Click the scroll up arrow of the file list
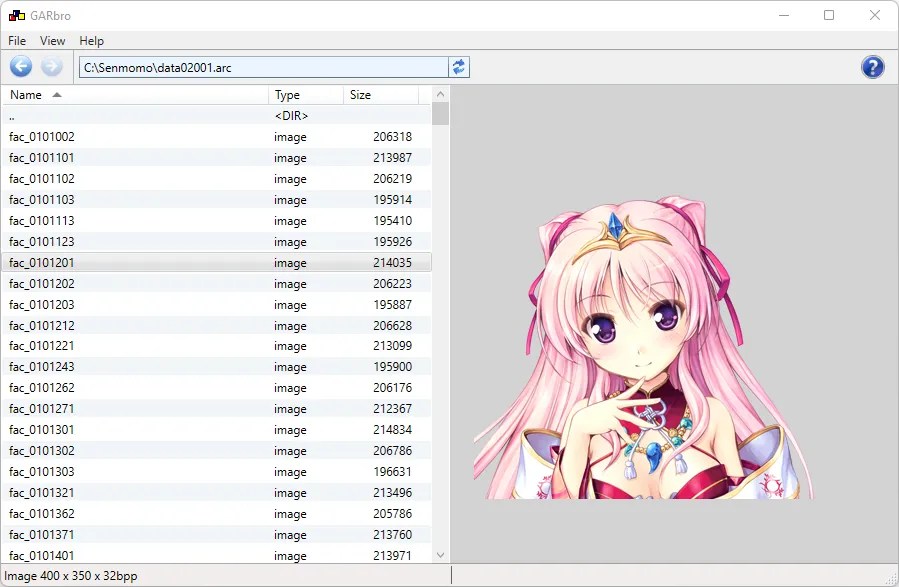Viewport: 899px width, 587px height. (440, 94)
